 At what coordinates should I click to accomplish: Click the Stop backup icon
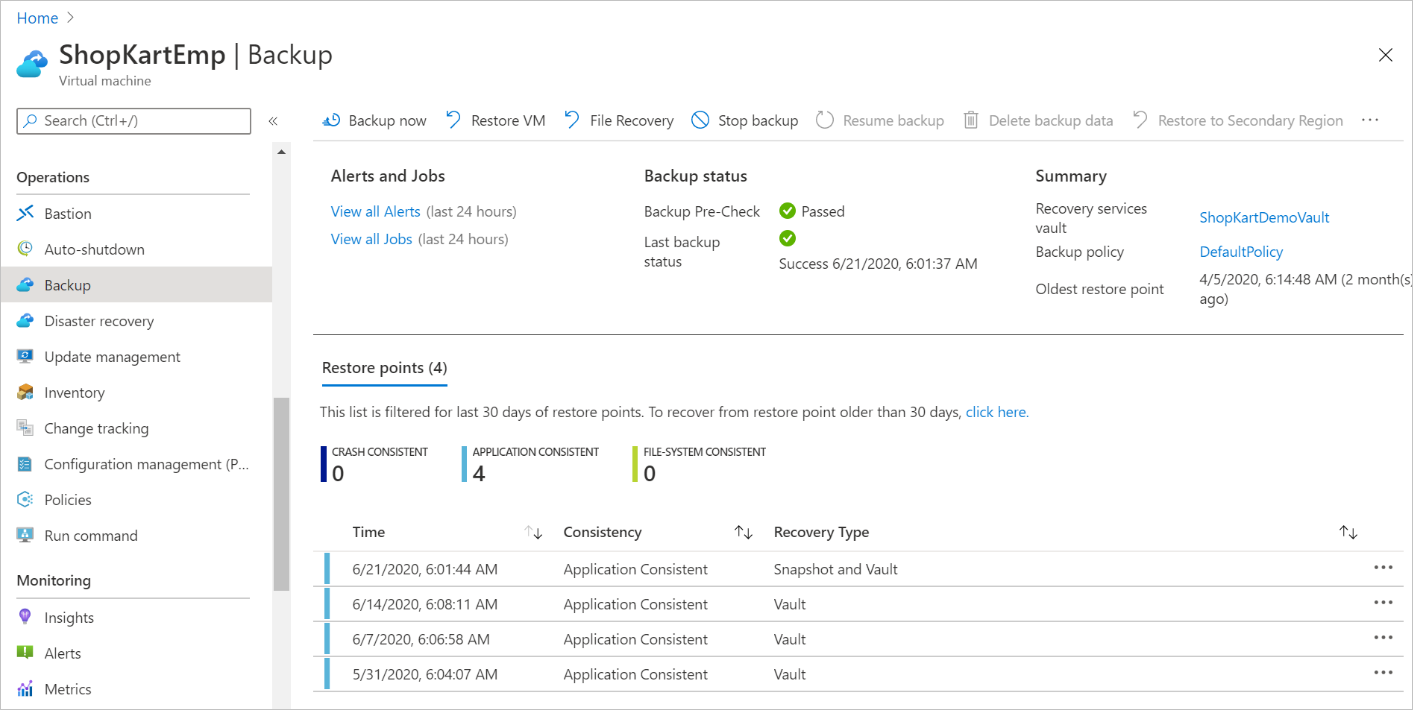coord(700,120)
